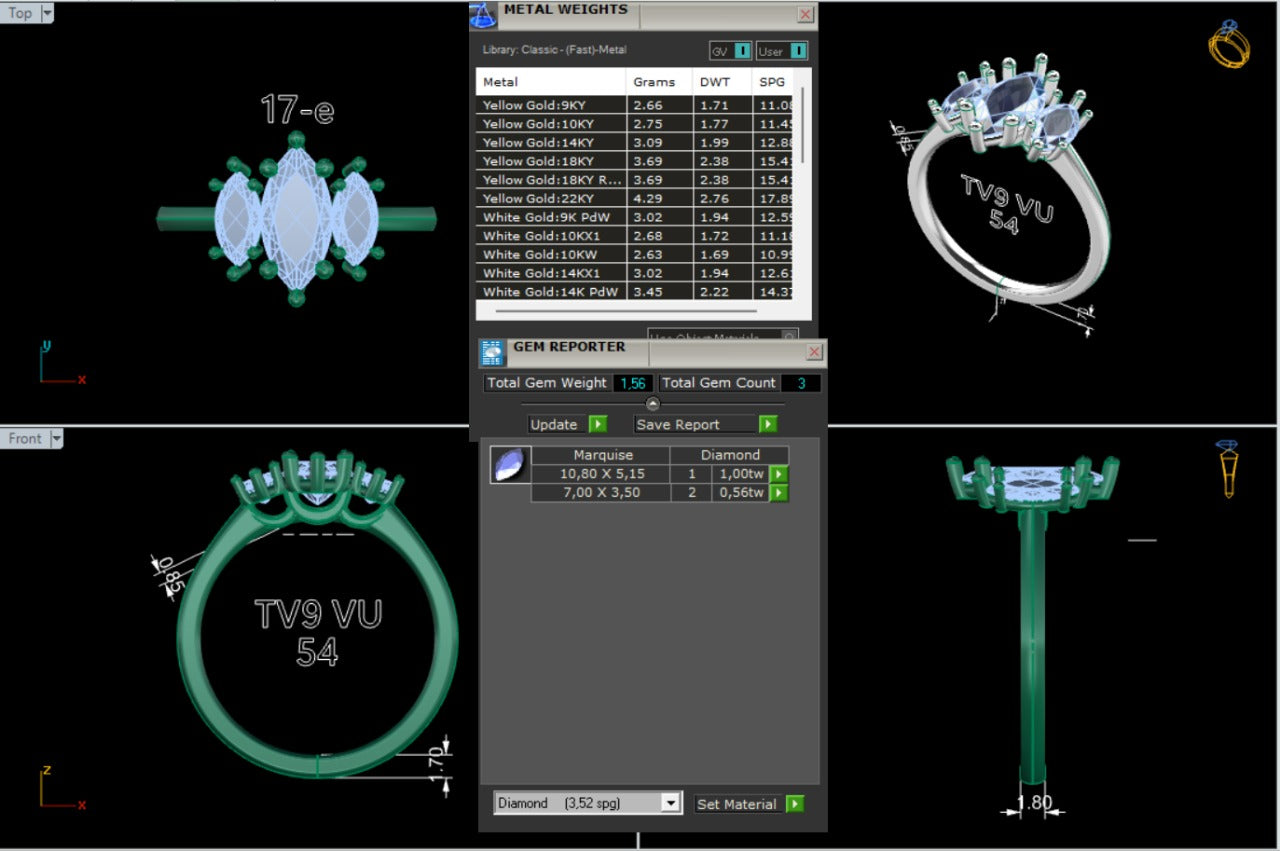Click the green arrow next to Save Report
This screenshot has height=851, width=1280.
click(767, 424)
